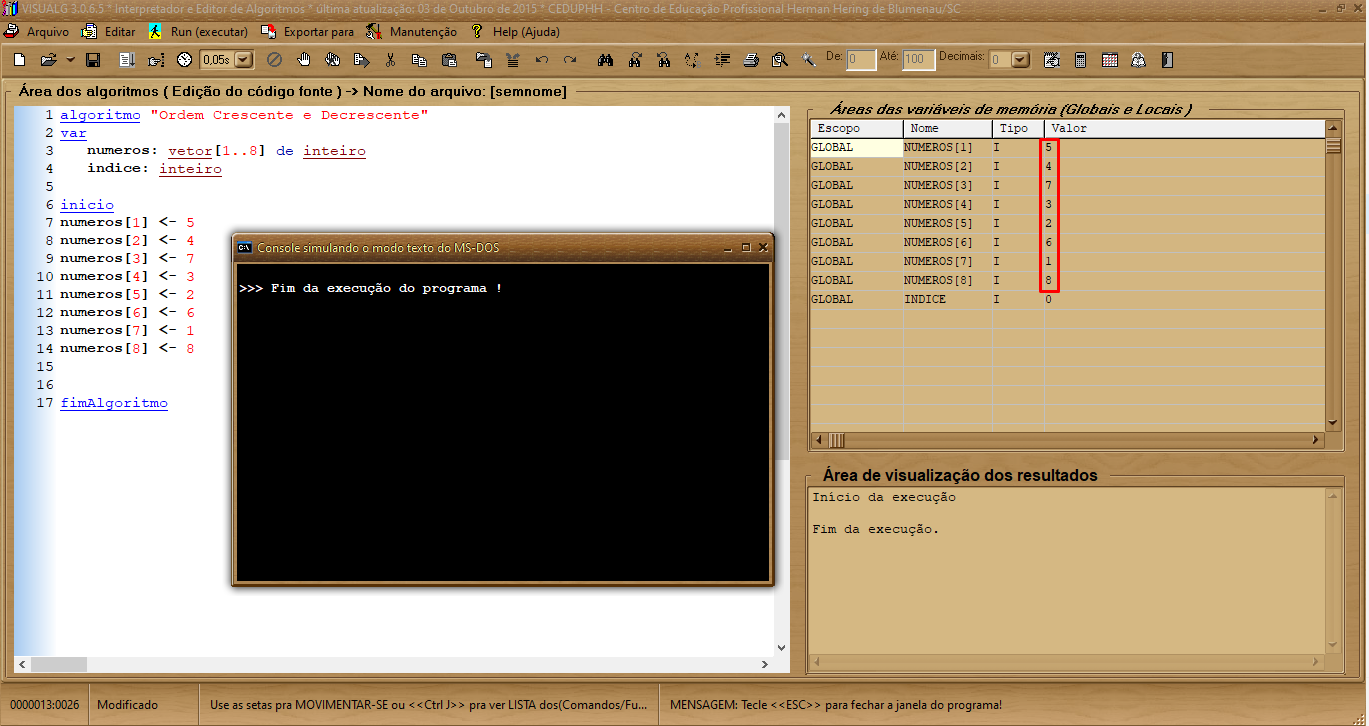Click the binoculars replace icon
The image size is (1369, 726).
pyautogui.click(x=664, y=60)
